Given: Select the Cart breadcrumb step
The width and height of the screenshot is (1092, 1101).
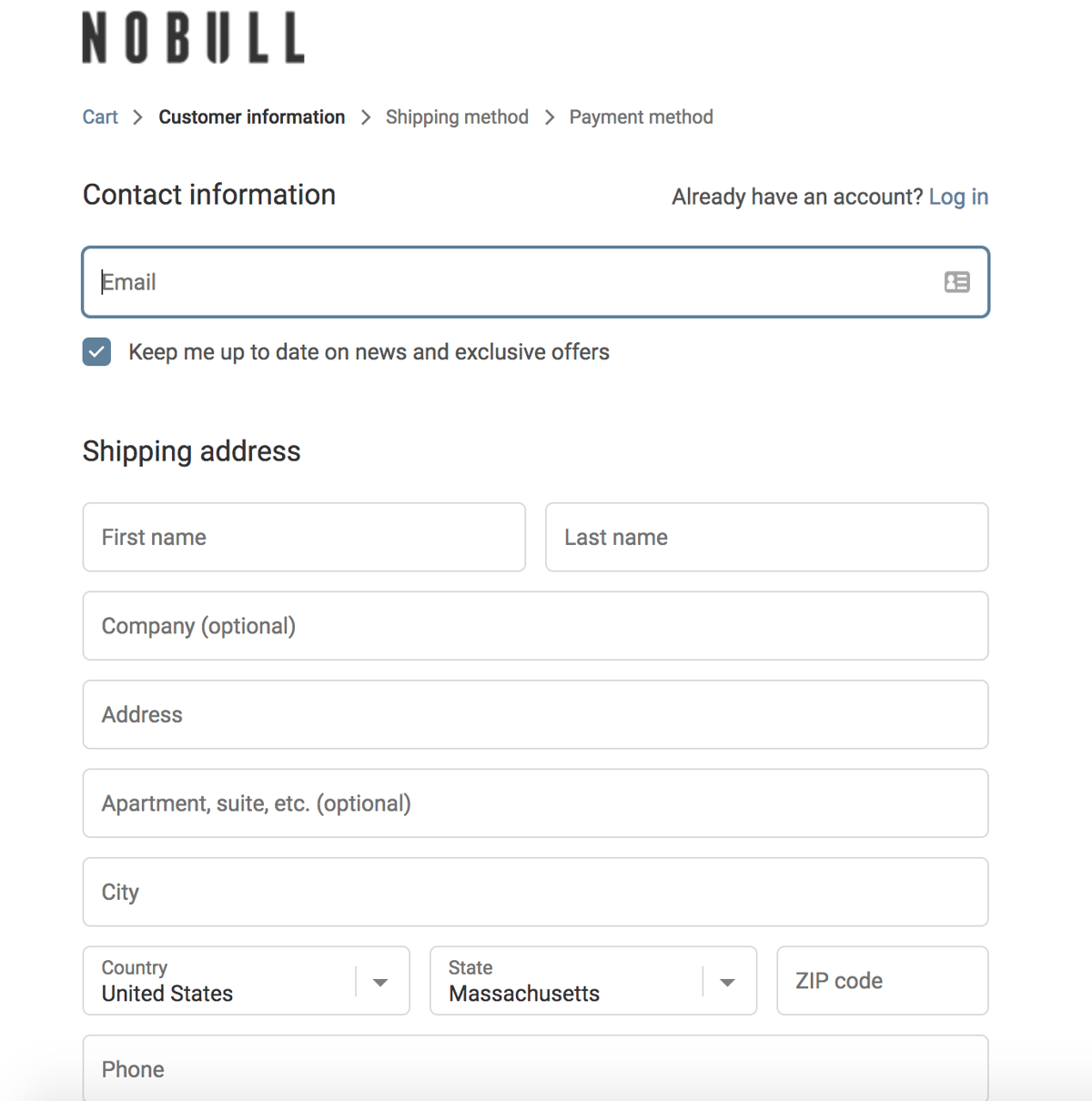Looking at the screenshot, I should click(x=100, y=117).
